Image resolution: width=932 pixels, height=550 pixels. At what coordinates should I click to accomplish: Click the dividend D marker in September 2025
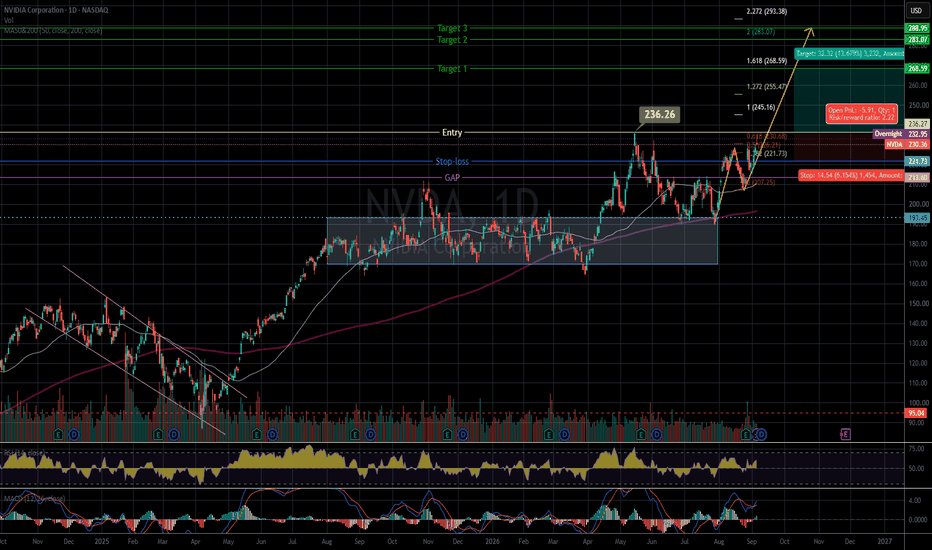click(370, 435)
